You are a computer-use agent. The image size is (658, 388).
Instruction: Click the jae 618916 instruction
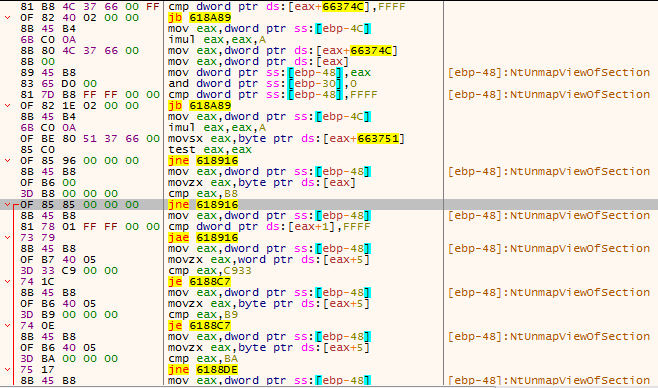tap(203, 237)
